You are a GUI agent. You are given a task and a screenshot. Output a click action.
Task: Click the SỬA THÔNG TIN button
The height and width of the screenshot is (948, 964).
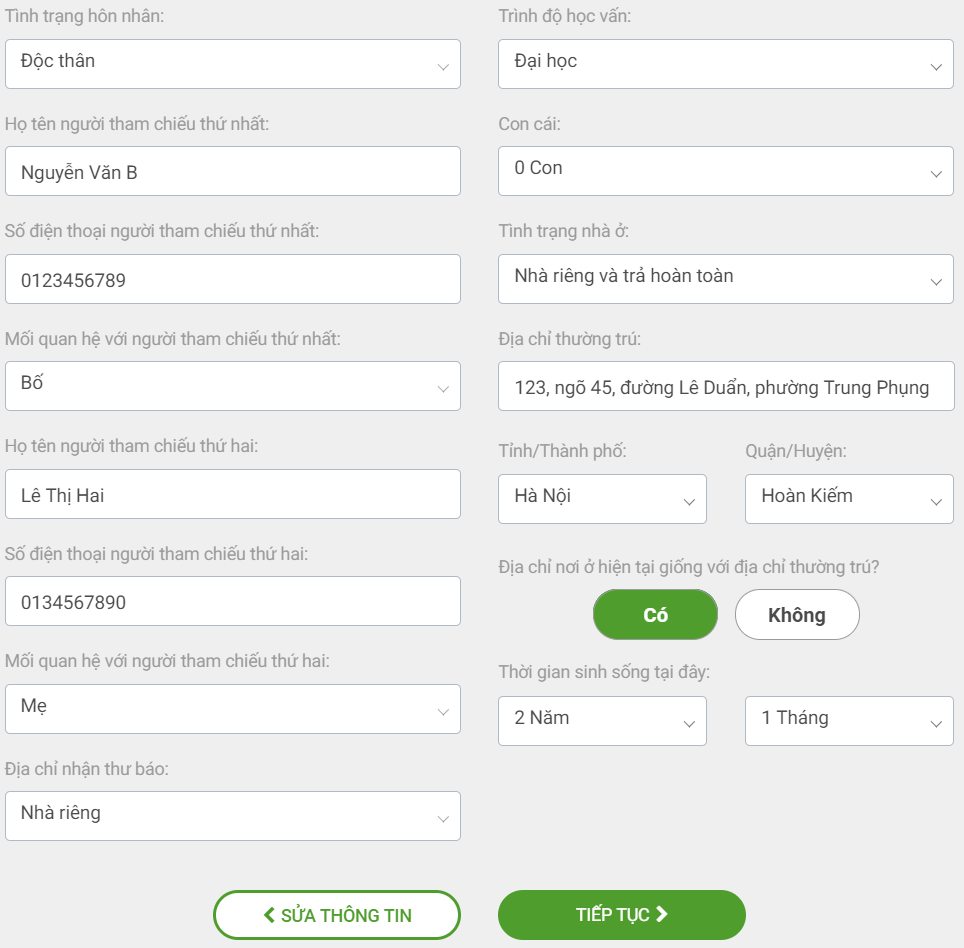[x=337, y=915]
